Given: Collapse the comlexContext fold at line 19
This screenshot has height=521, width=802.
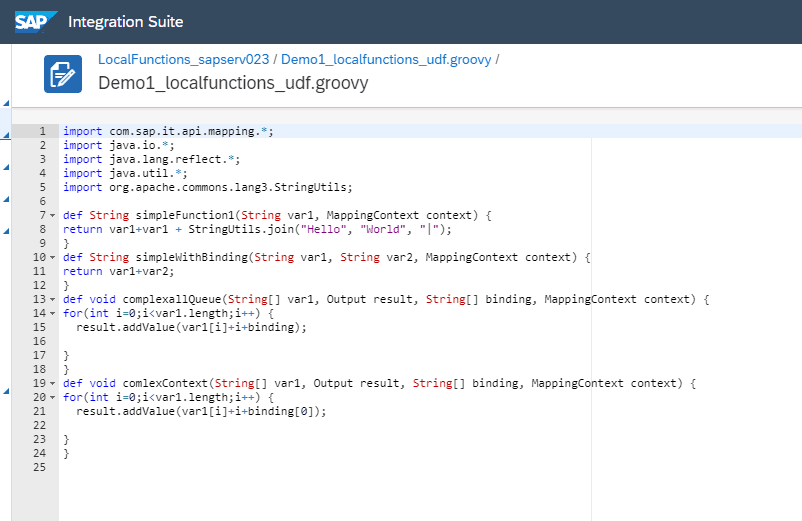Looking at the screenshot, I should (52, 383).
